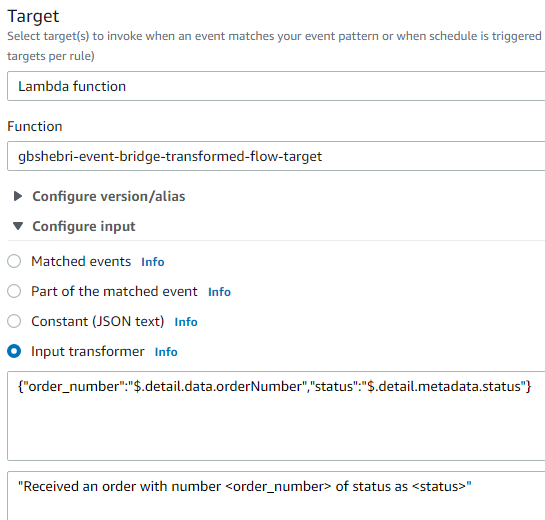Open the Function name dropdown
545x520 pixels.
click(x=276, y=156)
